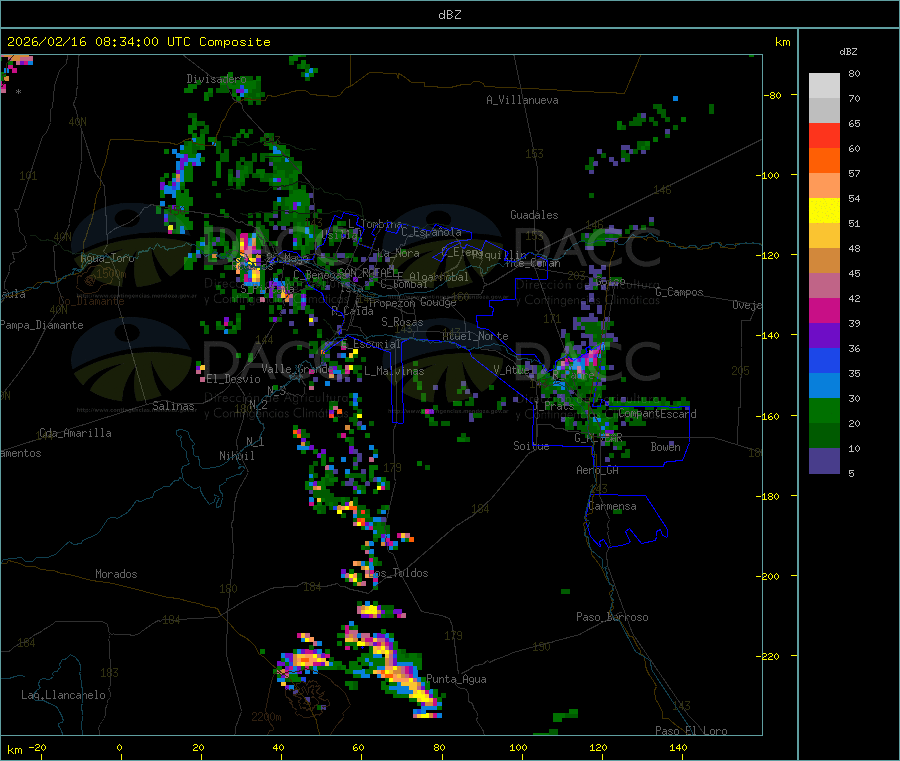Click the dBZ title at the top
The width and height of the screenshot is (900, 761).
449,15
